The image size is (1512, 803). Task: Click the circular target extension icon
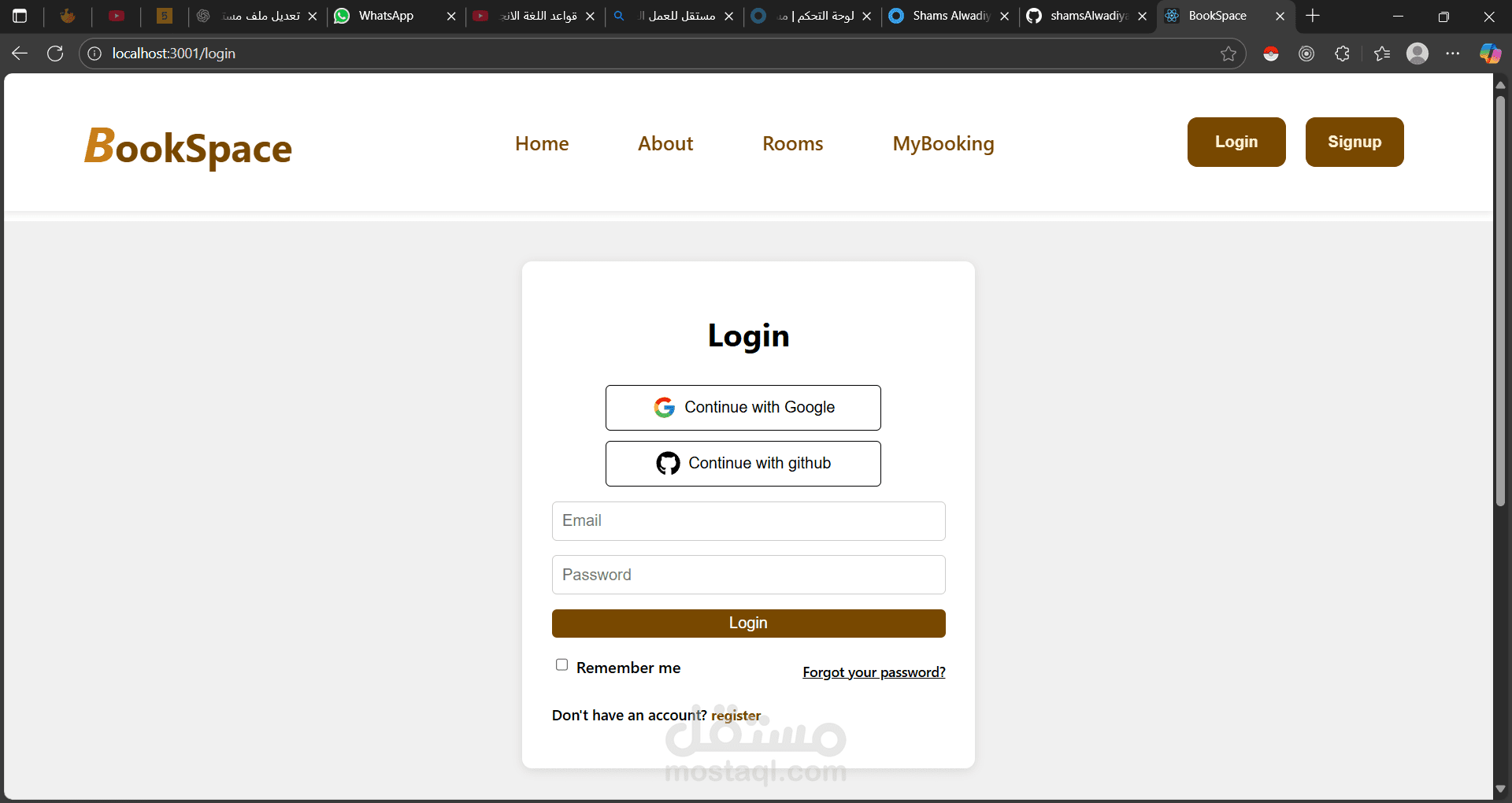point(1306,54)
